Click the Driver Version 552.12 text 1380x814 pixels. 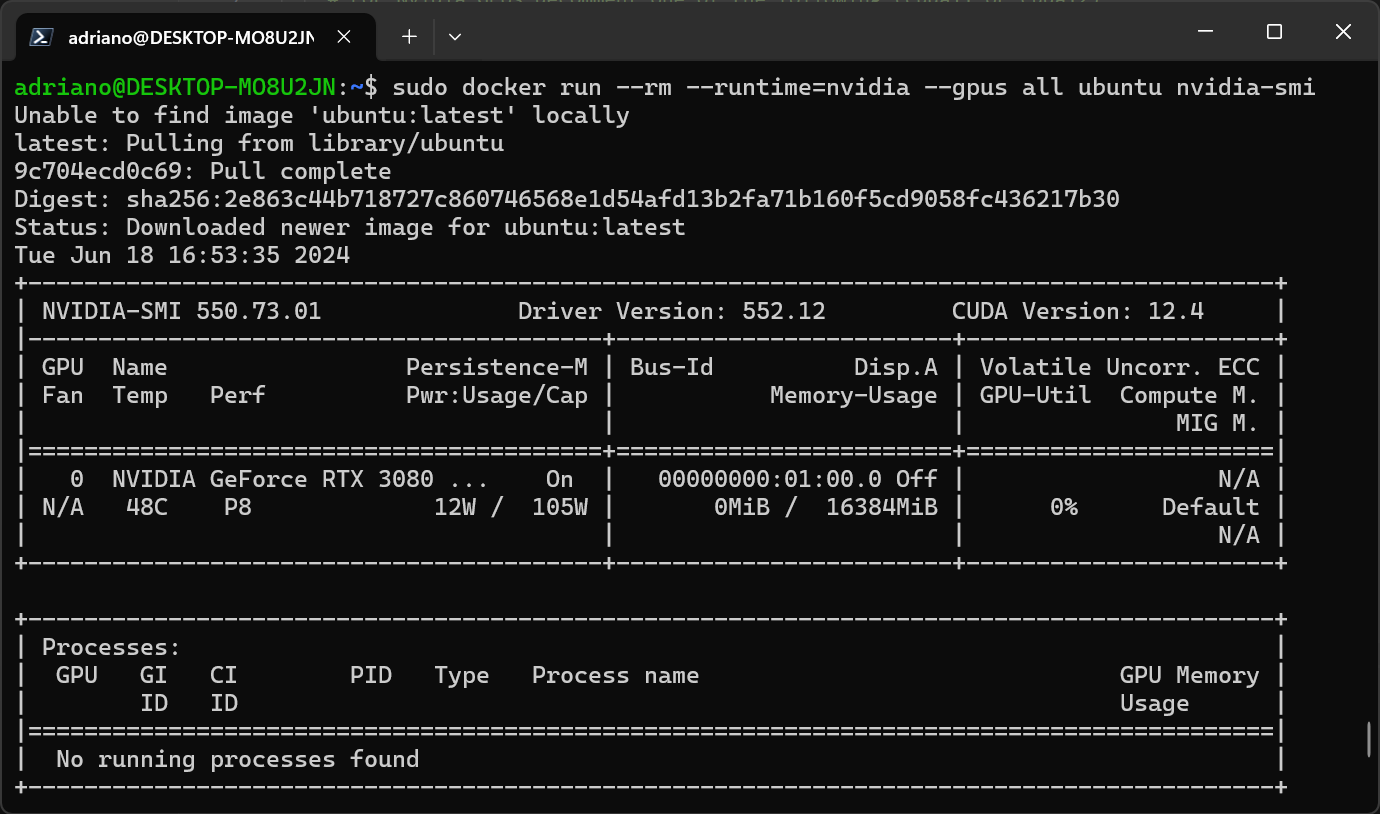pos(671,311)
